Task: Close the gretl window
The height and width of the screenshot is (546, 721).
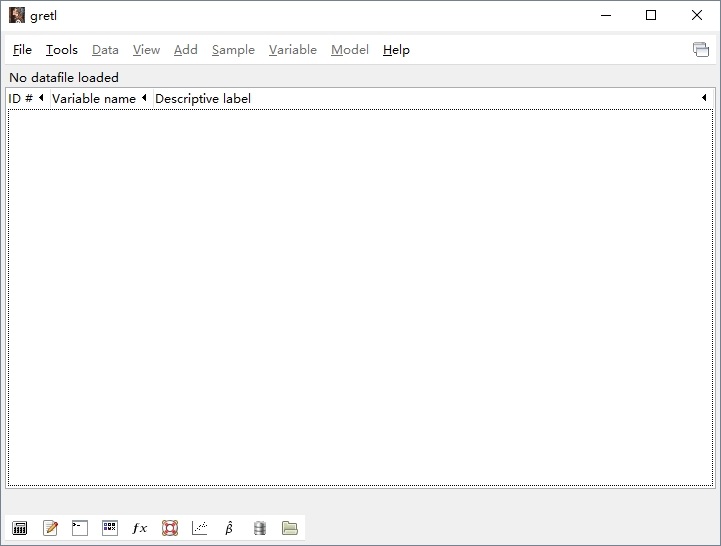Action: 697,15
